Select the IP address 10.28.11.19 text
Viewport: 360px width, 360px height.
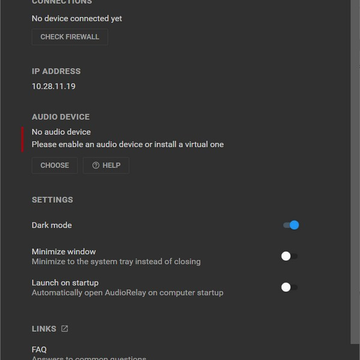pyautogui.click(x=54, y=86)
